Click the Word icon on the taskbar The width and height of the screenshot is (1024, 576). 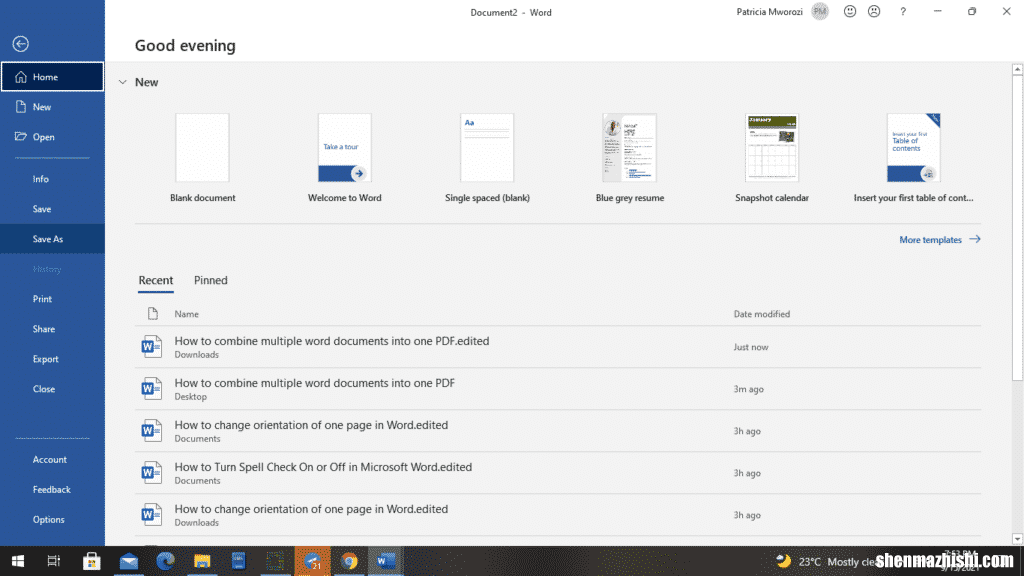pyautogui.click(x=386, y=561)
